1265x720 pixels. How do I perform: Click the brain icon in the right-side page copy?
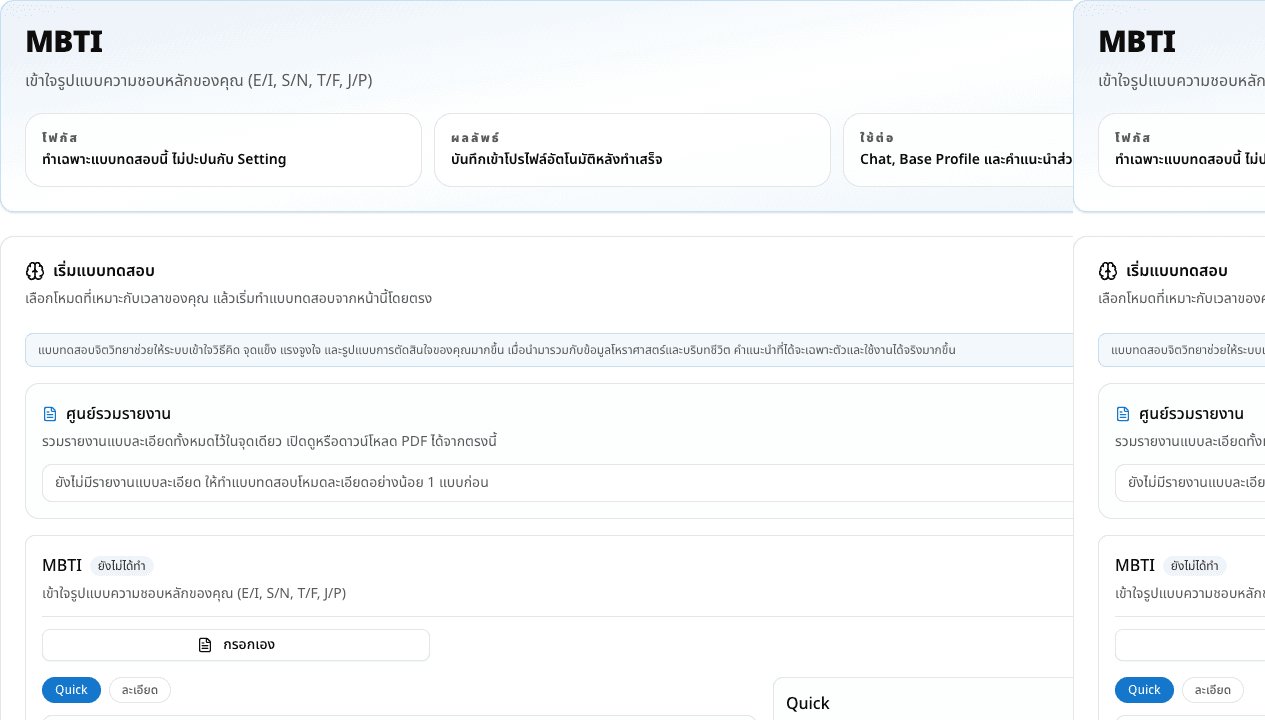(1107, 271)
